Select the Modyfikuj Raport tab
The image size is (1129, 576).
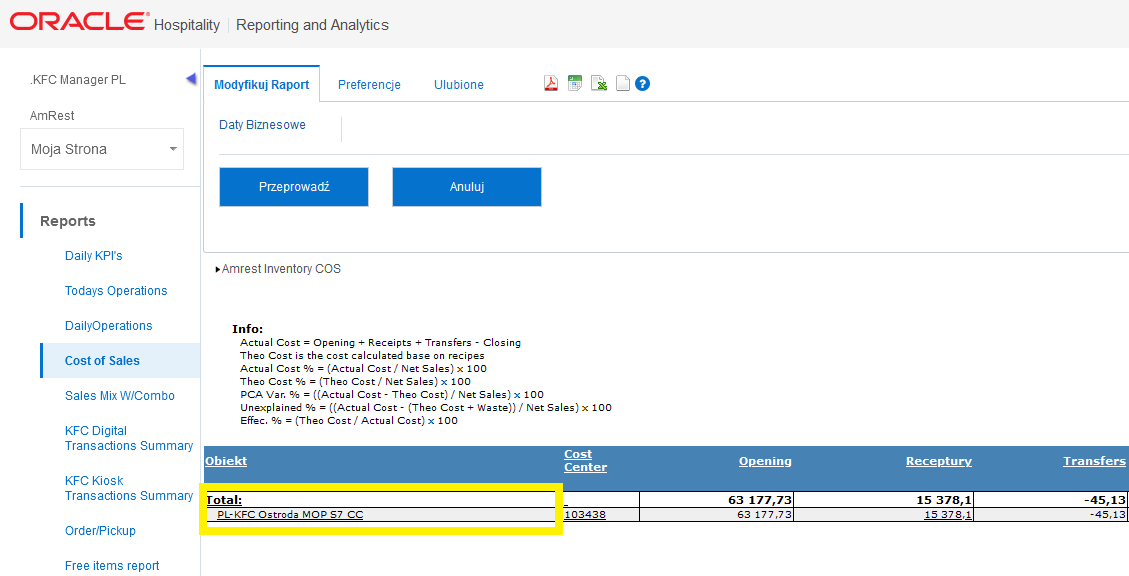point(262,85)
